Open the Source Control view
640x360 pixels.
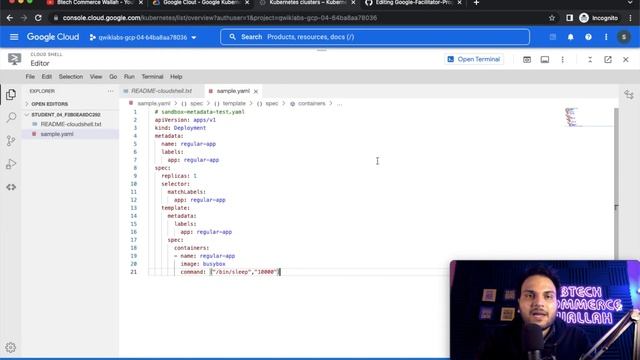(x=11, y=141)
